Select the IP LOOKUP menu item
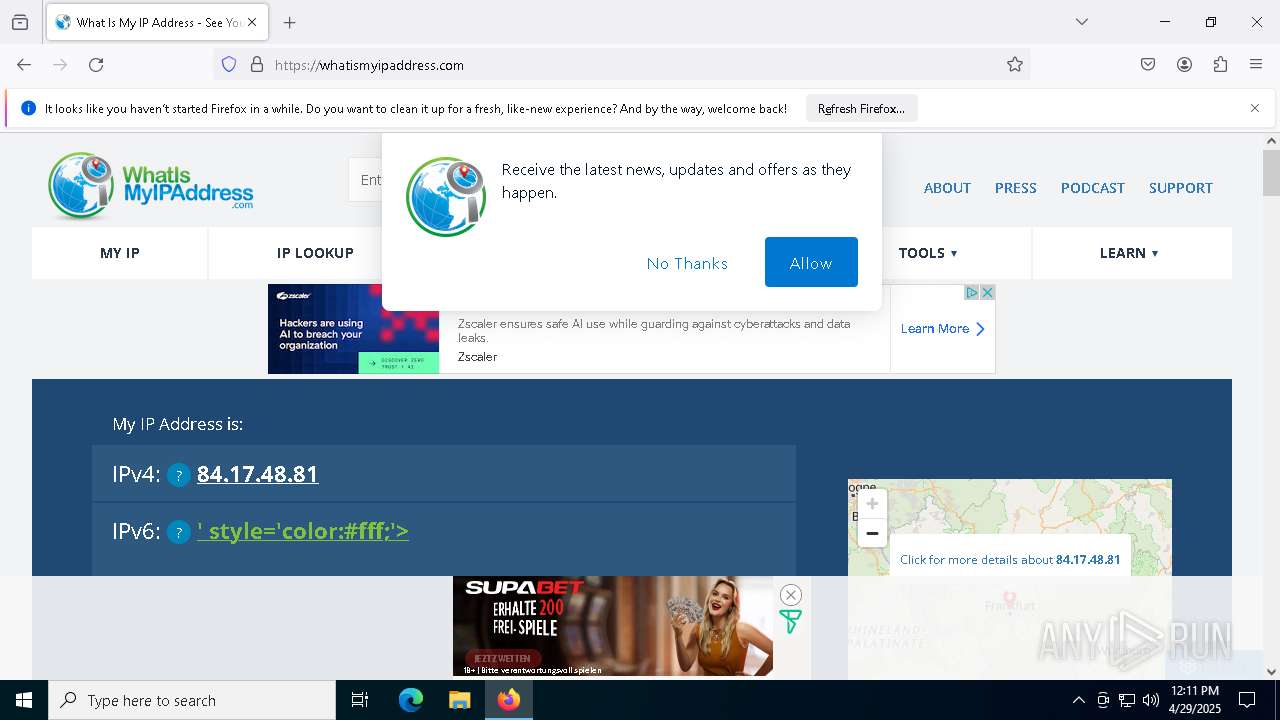This screenshot has width=1280, height=720. (315, 253)
